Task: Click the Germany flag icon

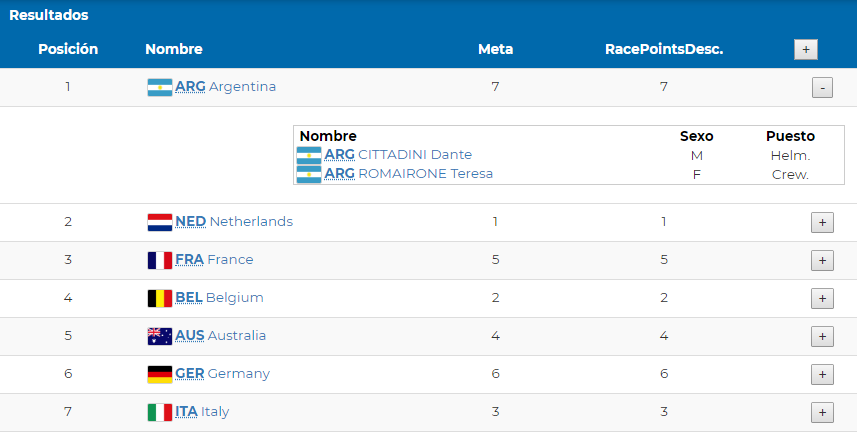Action: 160,374
